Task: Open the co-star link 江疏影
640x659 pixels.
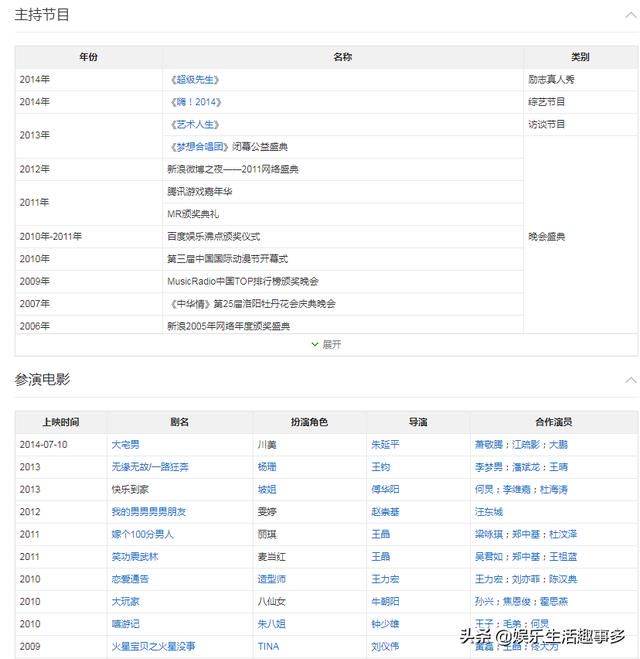Action: (x=526, y=445)
